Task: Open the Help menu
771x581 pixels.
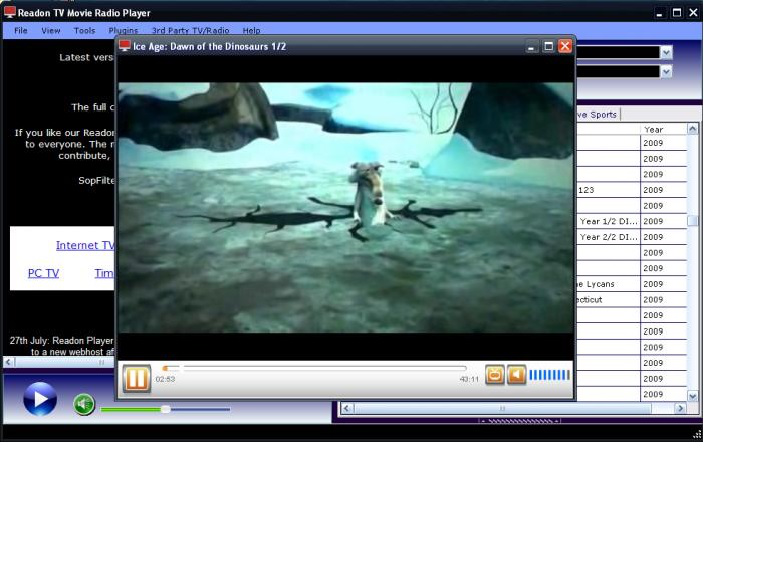Action: 251,31
